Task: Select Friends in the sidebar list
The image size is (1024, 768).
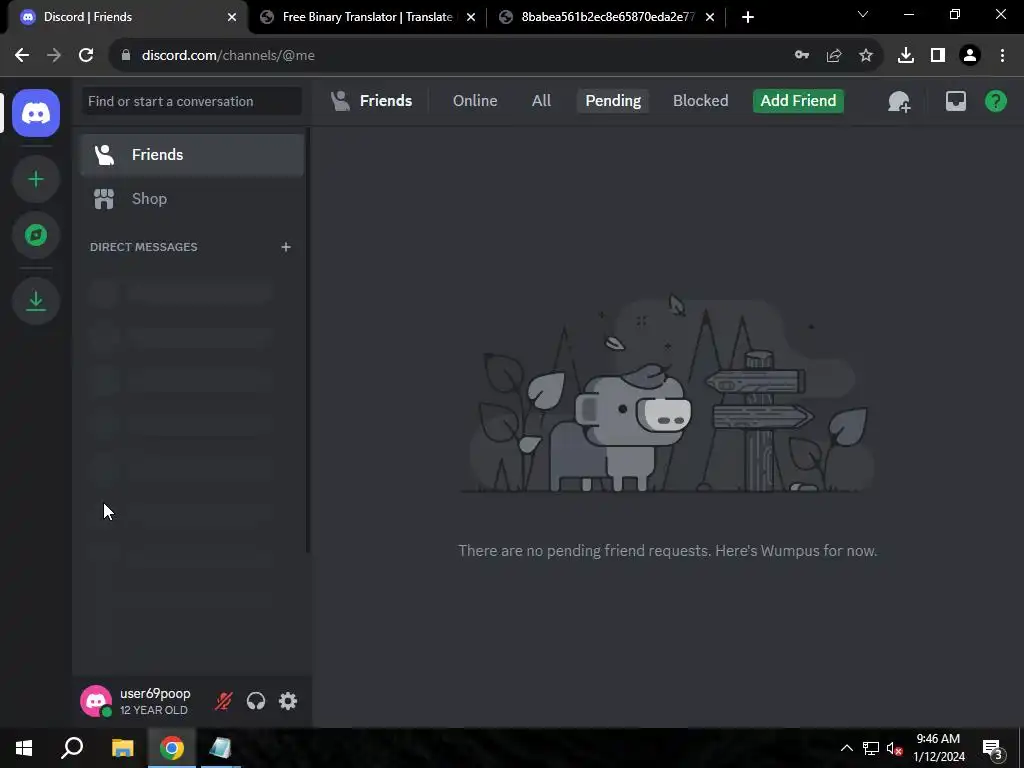Action: (x=192, y=155)
